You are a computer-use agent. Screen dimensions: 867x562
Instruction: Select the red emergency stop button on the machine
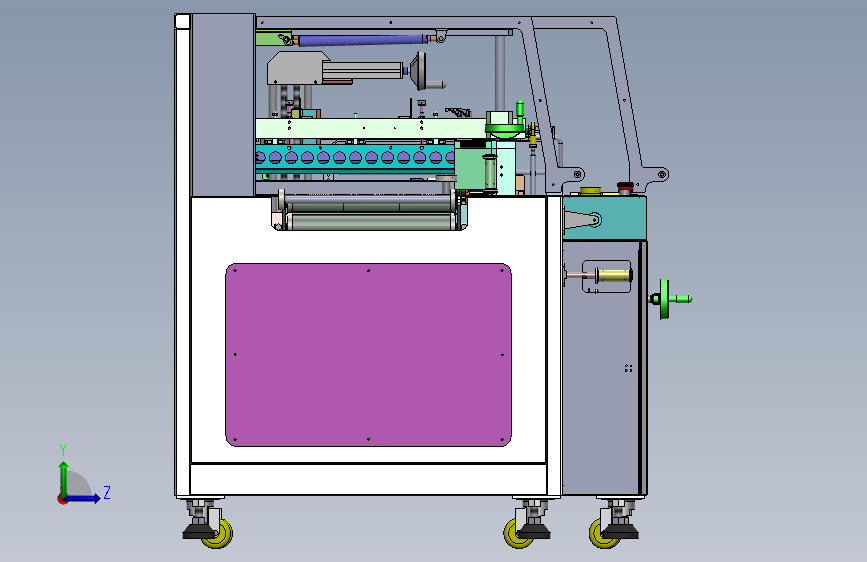tap(625, 187)
